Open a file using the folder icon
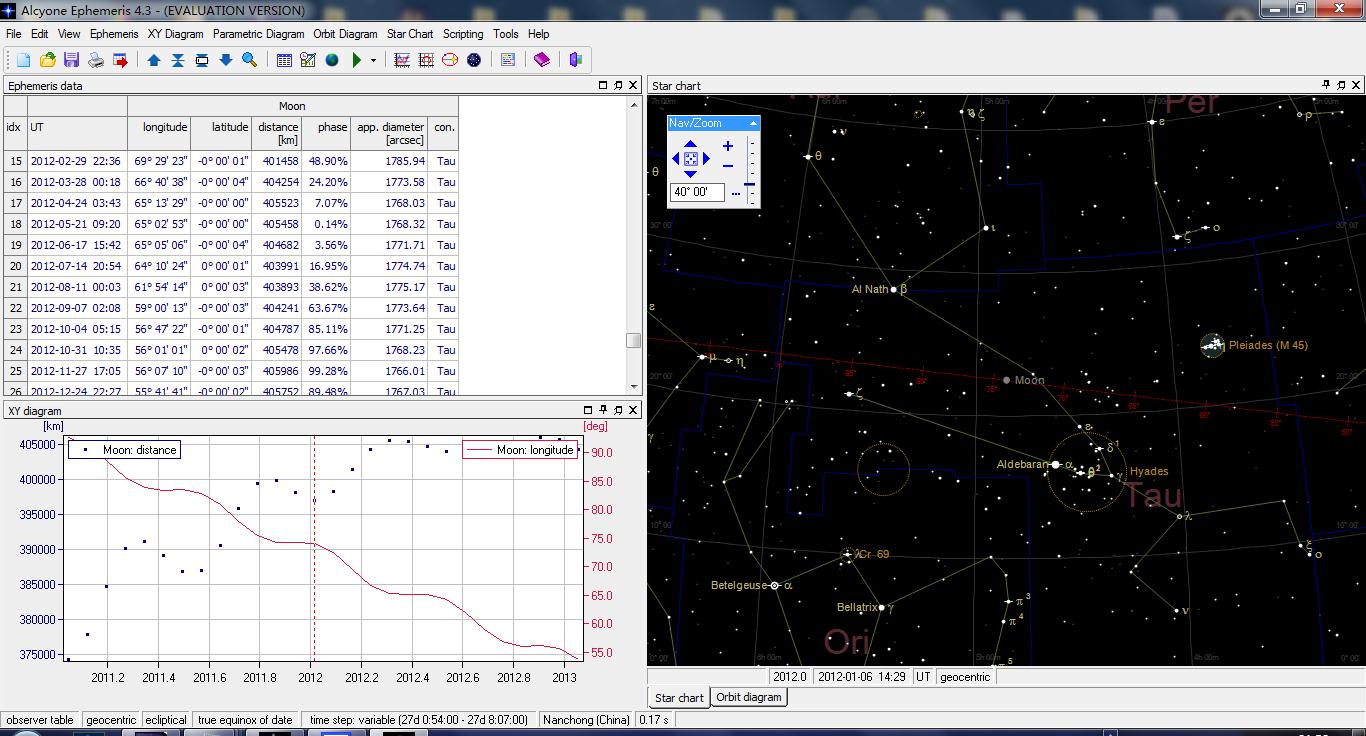This screenshot has height=736, width=1366. [x=47, y=60]
